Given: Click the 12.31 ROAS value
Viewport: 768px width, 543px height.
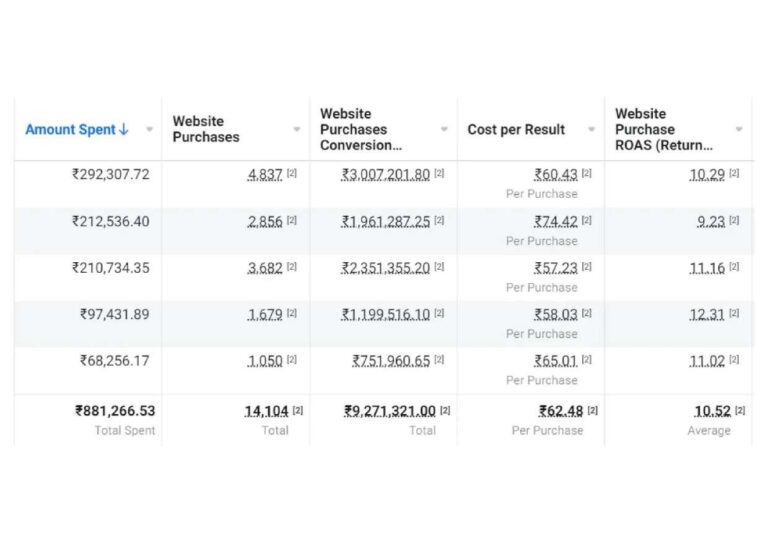Looking at the screenshot, I should 707,314.
